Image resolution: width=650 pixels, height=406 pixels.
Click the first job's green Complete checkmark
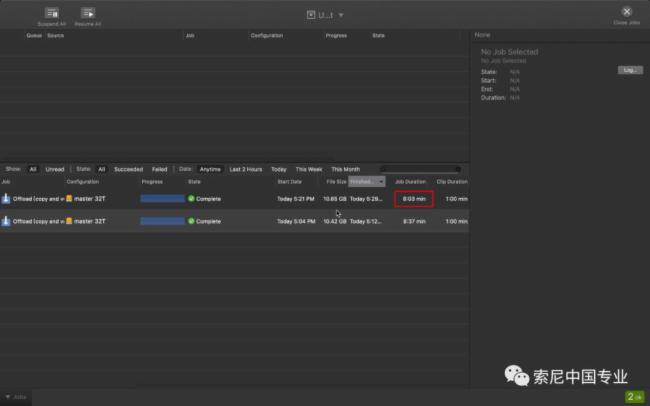(x=191, y=199)
